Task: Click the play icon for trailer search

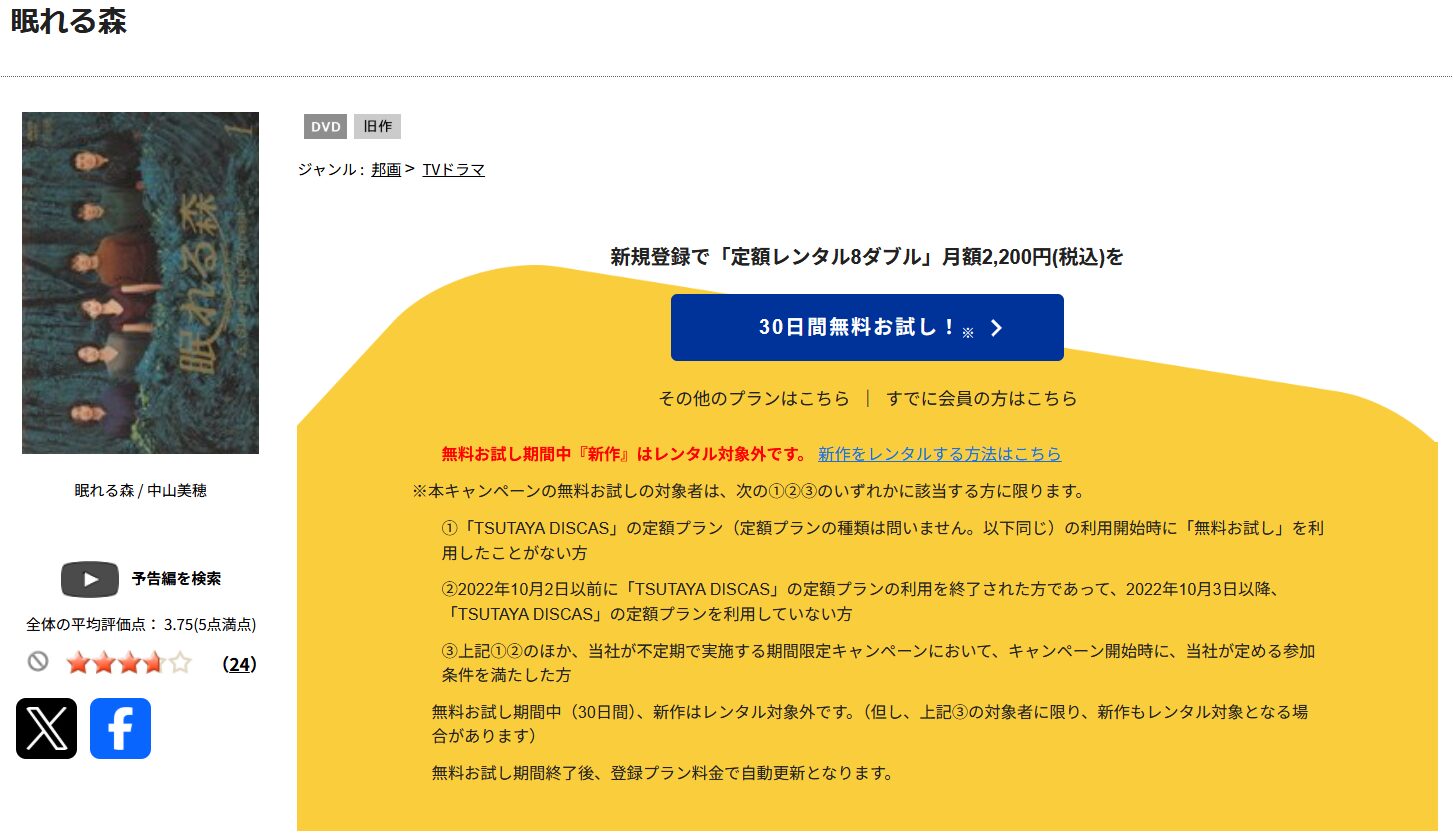Action: coord(90,579)
